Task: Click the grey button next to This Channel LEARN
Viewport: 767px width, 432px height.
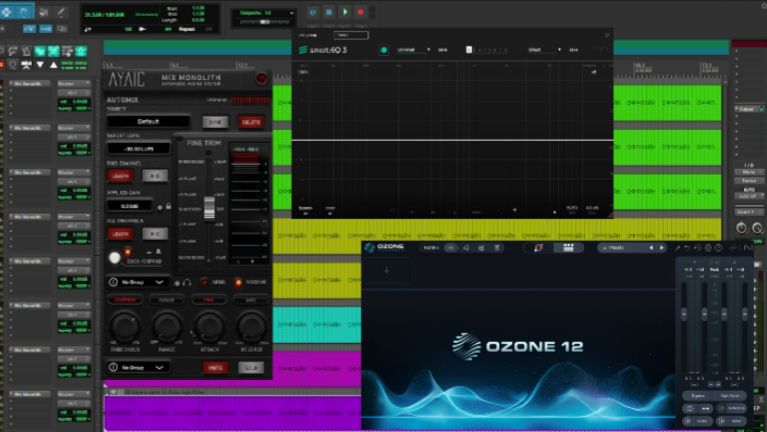Action: pyautogui.click(x=155, y=176)
